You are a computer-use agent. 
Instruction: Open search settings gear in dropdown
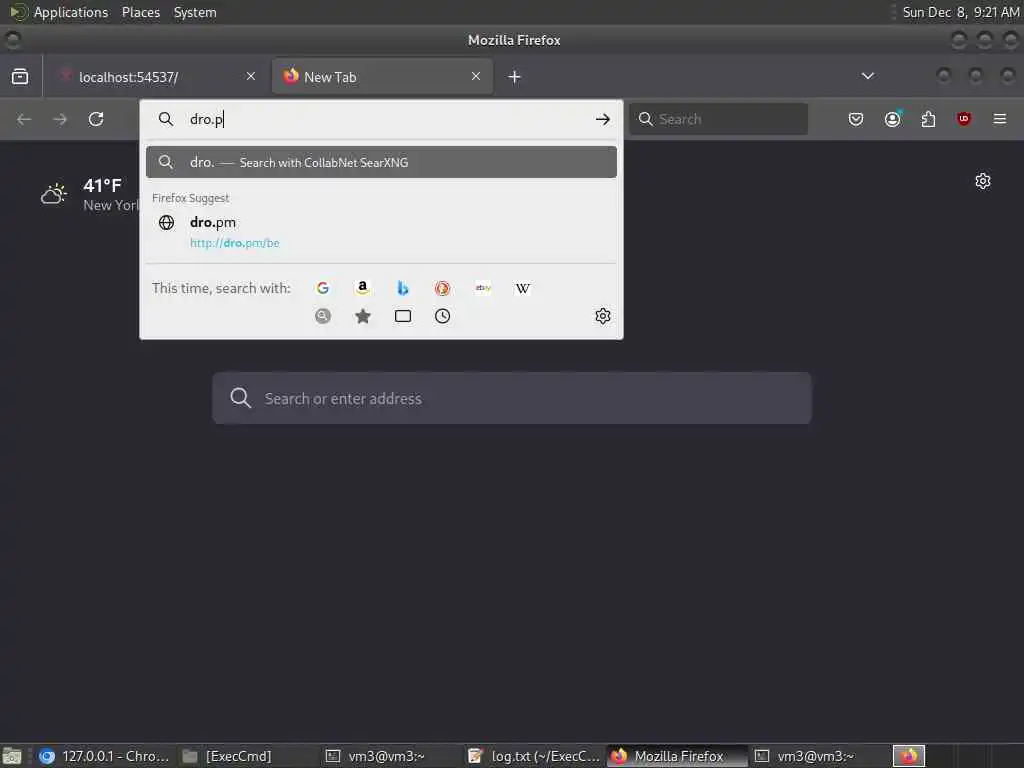pos(602,316)
